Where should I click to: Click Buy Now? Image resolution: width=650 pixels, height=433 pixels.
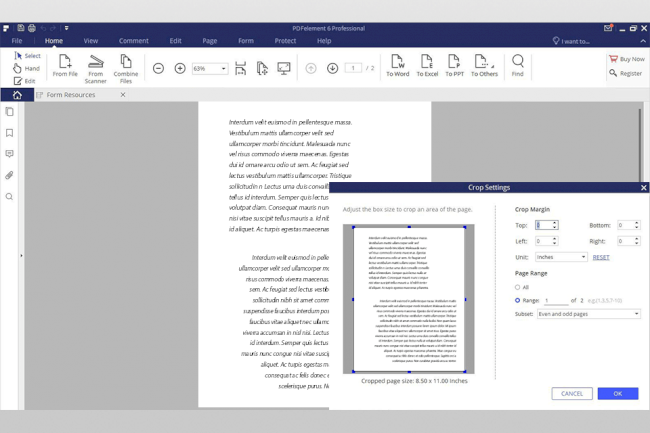627,59
